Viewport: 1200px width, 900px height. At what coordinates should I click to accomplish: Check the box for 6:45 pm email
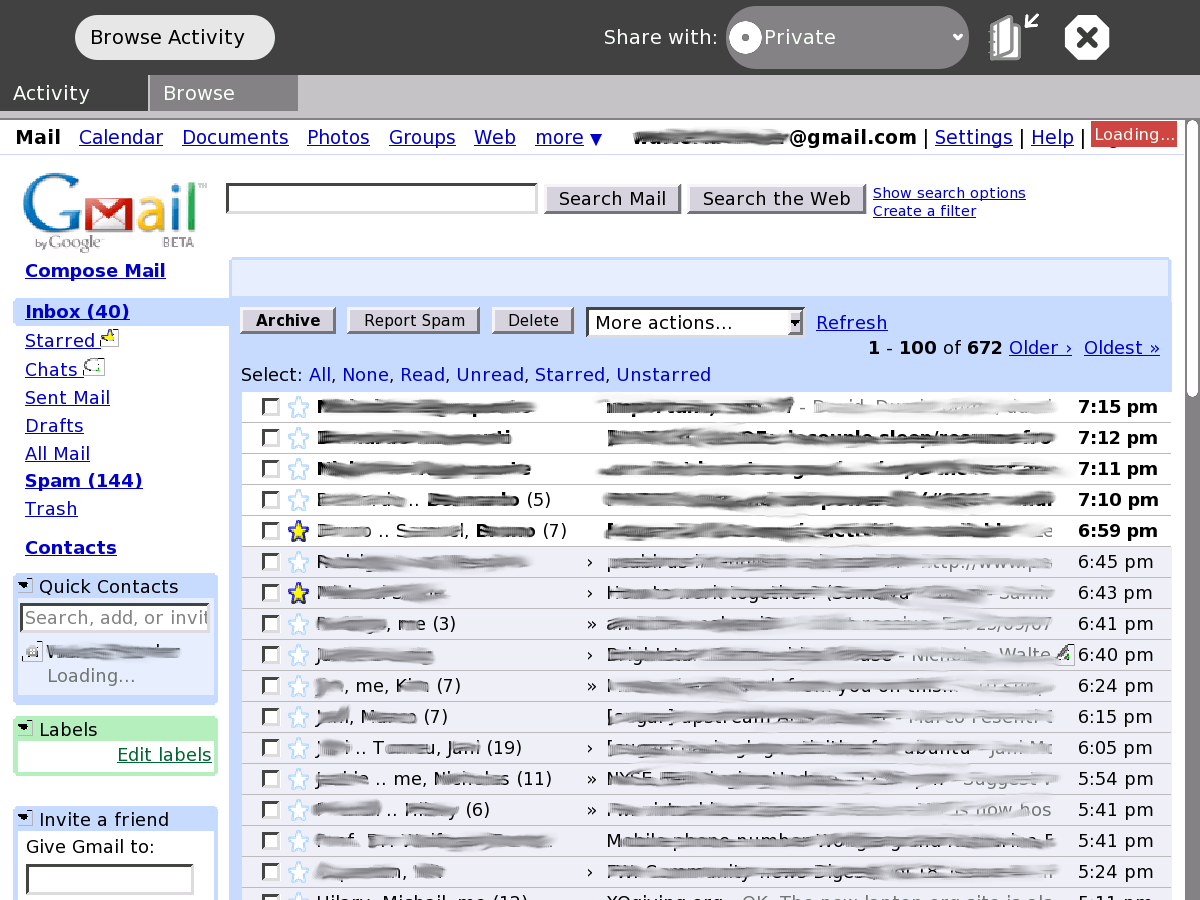271,562
